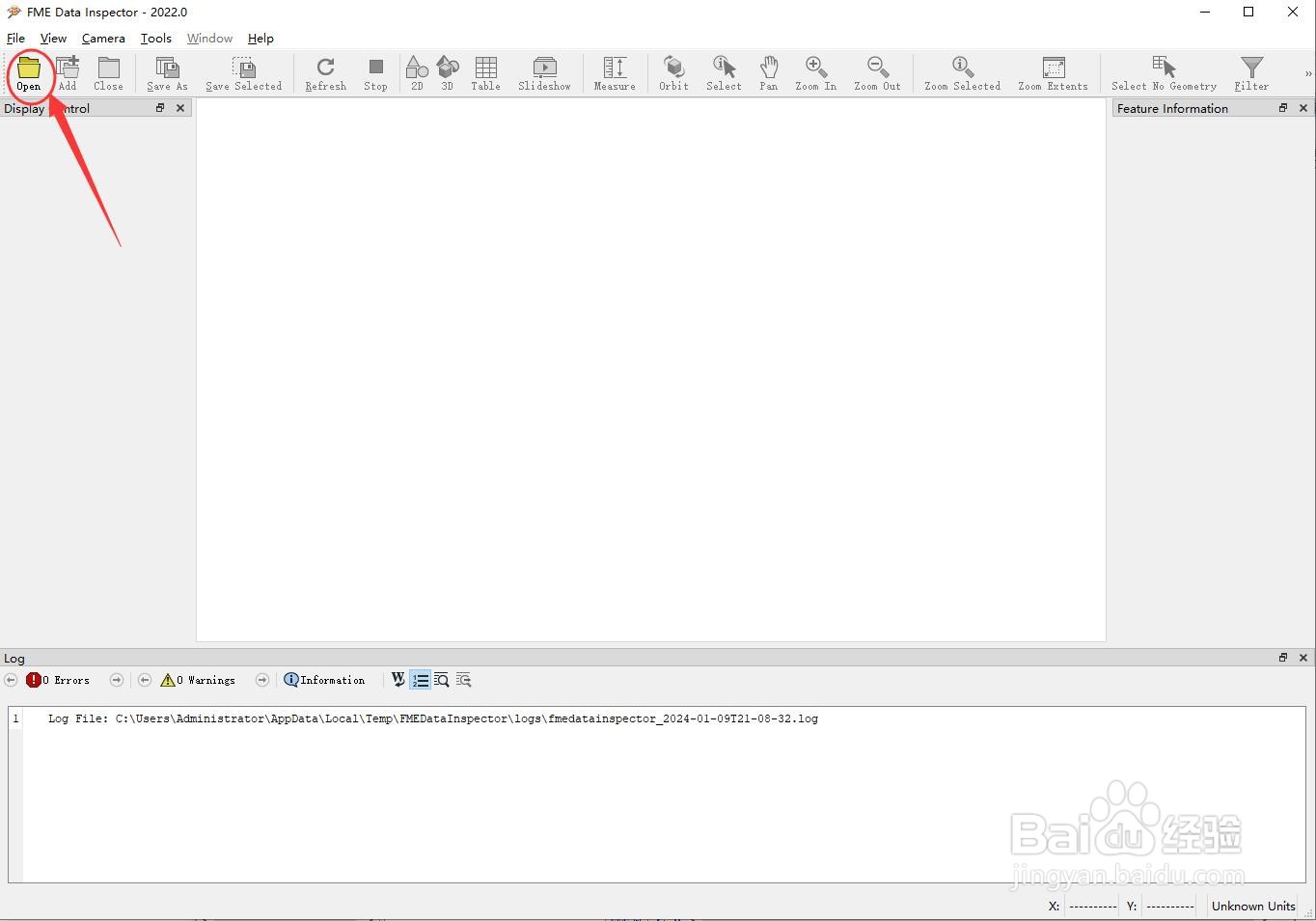Toggle the Information log filter
1316x921 pixels.
pos(324,680)
